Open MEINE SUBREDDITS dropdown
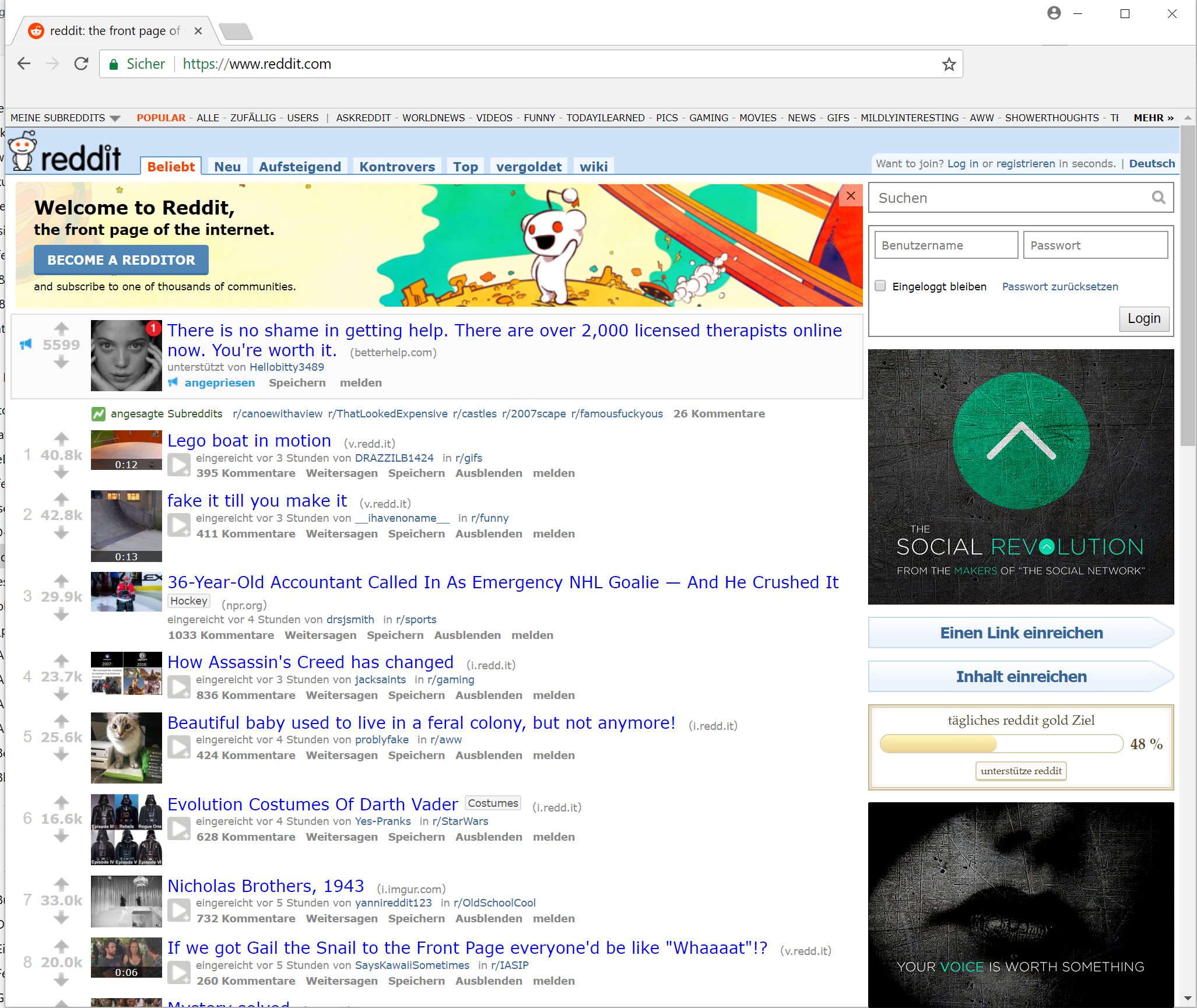Viewport: 1197px width, 1008px height. (65, 118)
